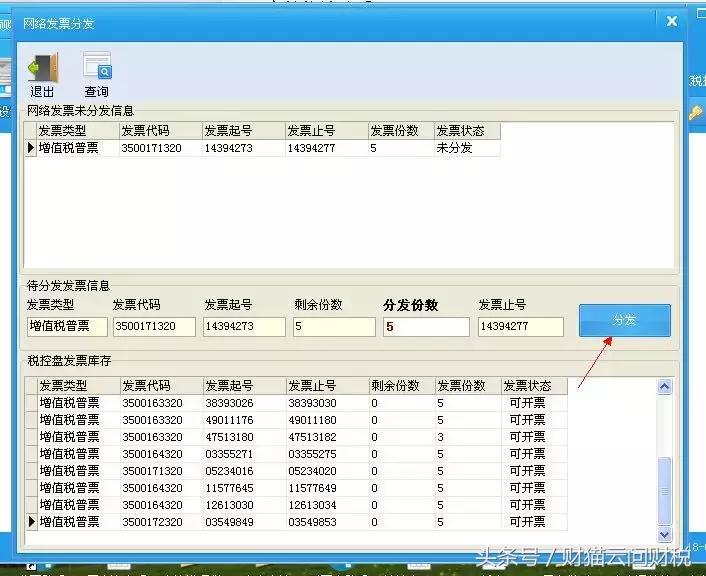Screen dimensions: 706x576
Task: Click scrollbar up arrow in 税控盘发票库存
Action: pos(665,386)
